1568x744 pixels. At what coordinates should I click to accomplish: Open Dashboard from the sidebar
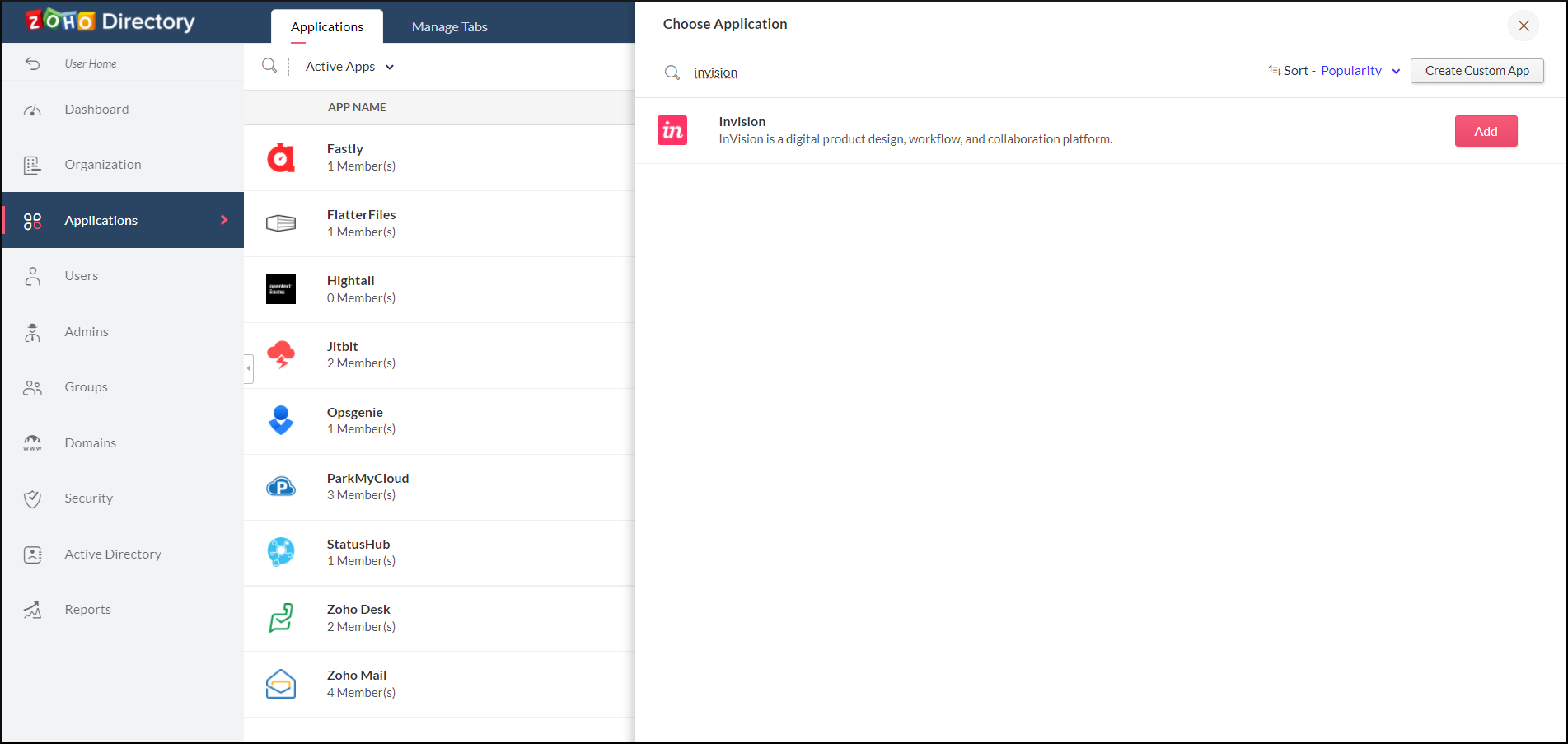pyautogui.click(x=124, y=110)
